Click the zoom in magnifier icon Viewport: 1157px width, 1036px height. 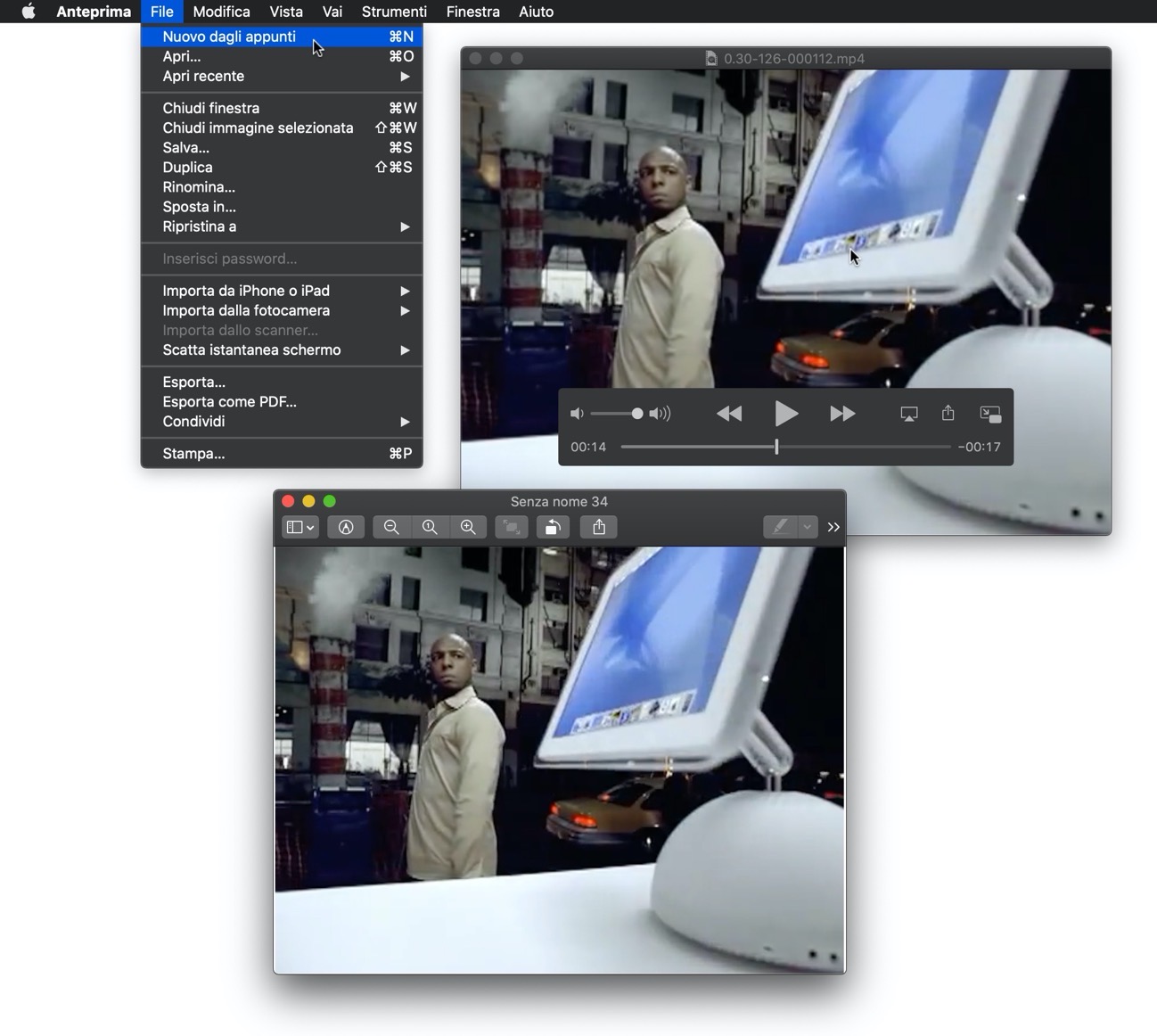(x=468, y=528)
